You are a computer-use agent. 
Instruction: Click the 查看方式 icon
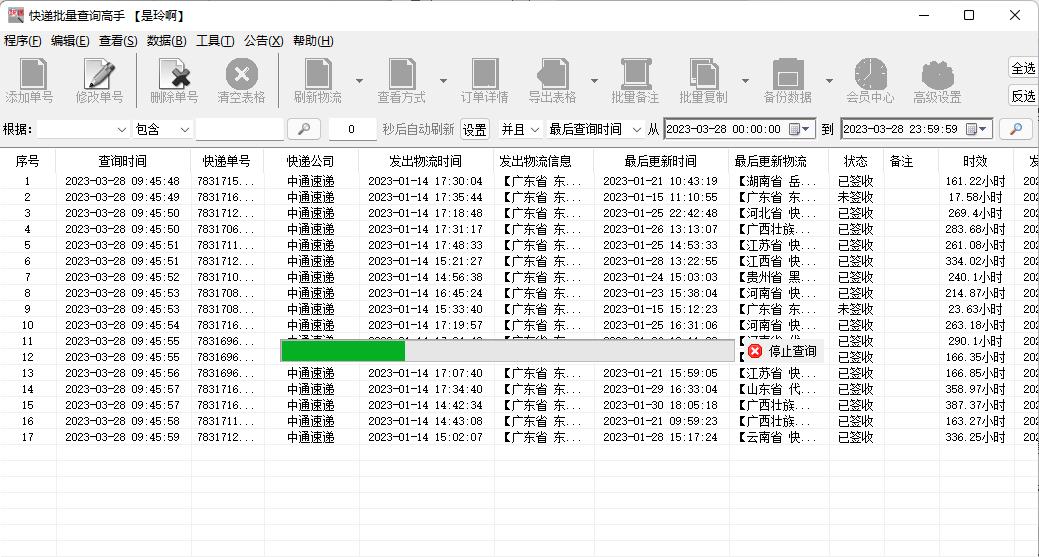point(402,73)
